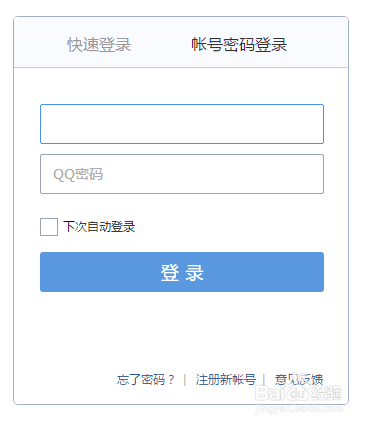Select the blue-outlined top input box
This screenshot has height=426, width=372.
pos(182,124)
